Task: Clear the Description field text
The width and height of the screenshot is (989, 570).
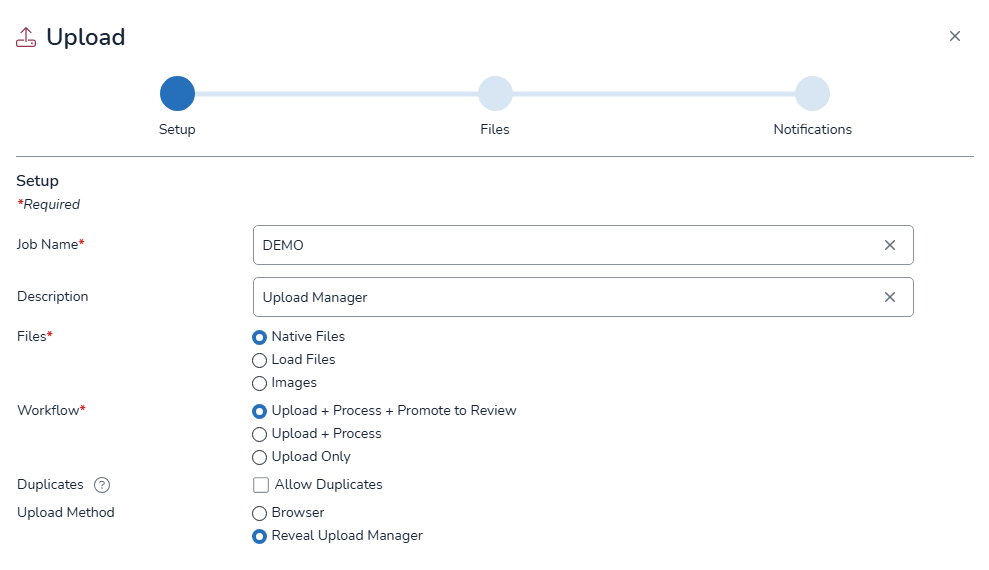Action: point(889,297)
